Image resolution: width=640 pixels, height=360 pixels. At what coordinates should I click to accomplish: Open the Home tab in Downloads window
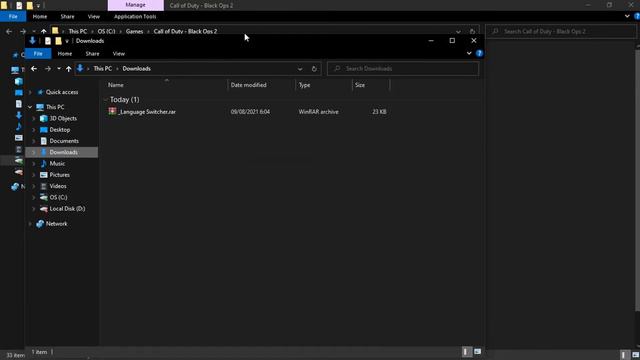click(x=64, y=53)
